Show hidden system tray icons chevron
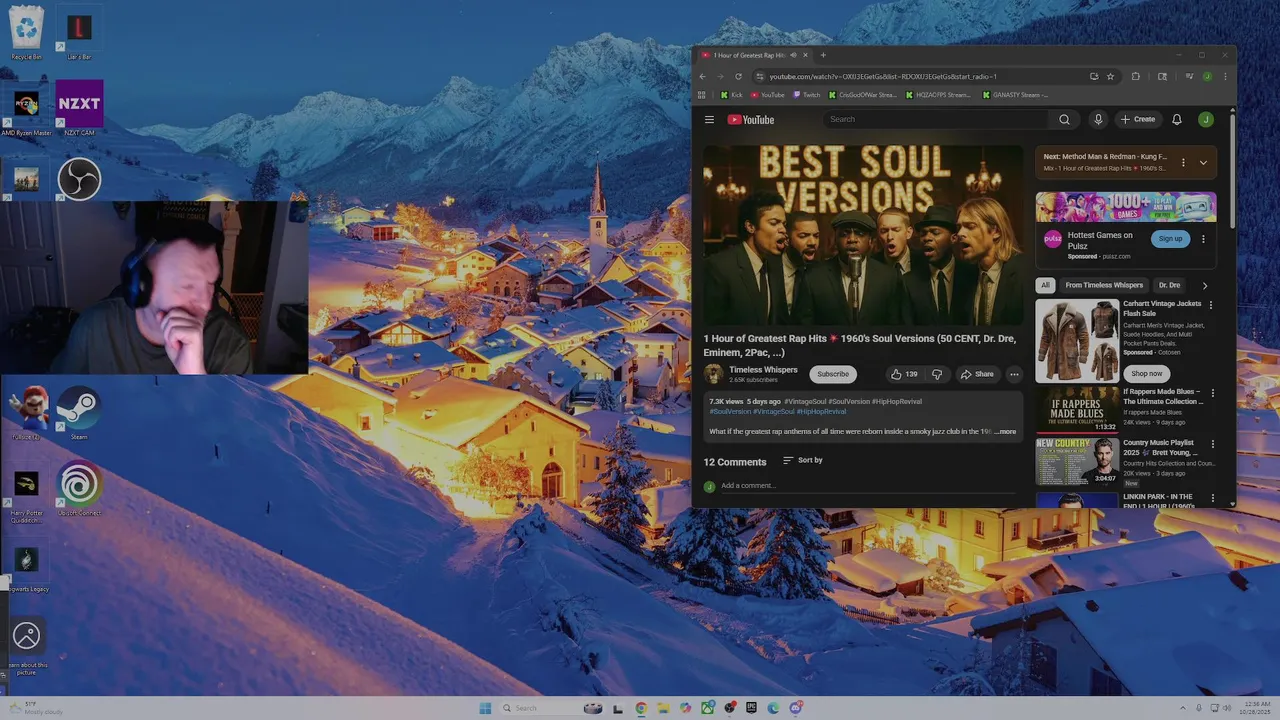Viewport: 1280px width, 720px height. click(x=1183, y=708)
